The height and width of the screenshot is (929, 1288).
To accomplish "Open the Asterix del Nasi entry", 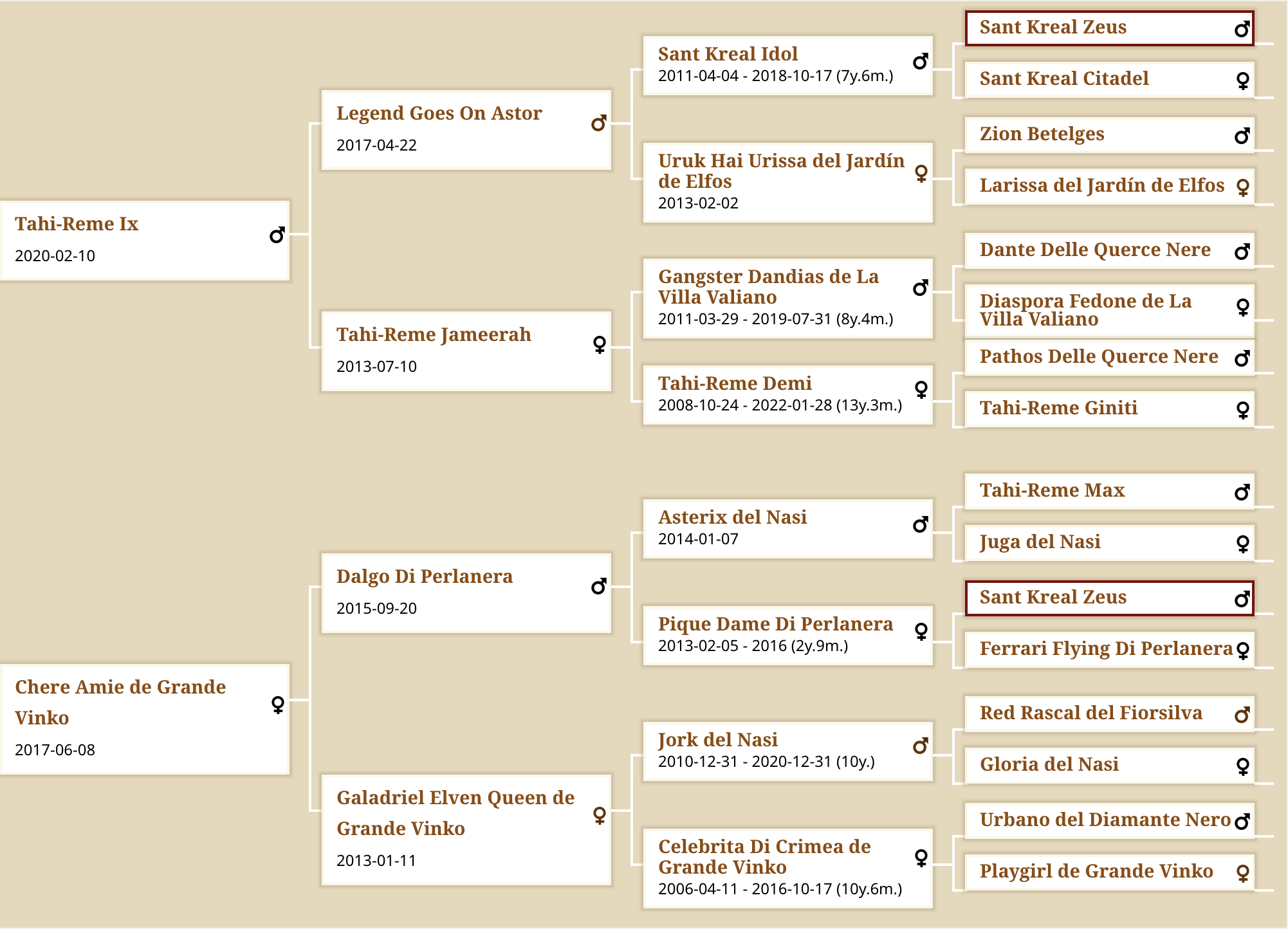I will [x=732, y=517].
